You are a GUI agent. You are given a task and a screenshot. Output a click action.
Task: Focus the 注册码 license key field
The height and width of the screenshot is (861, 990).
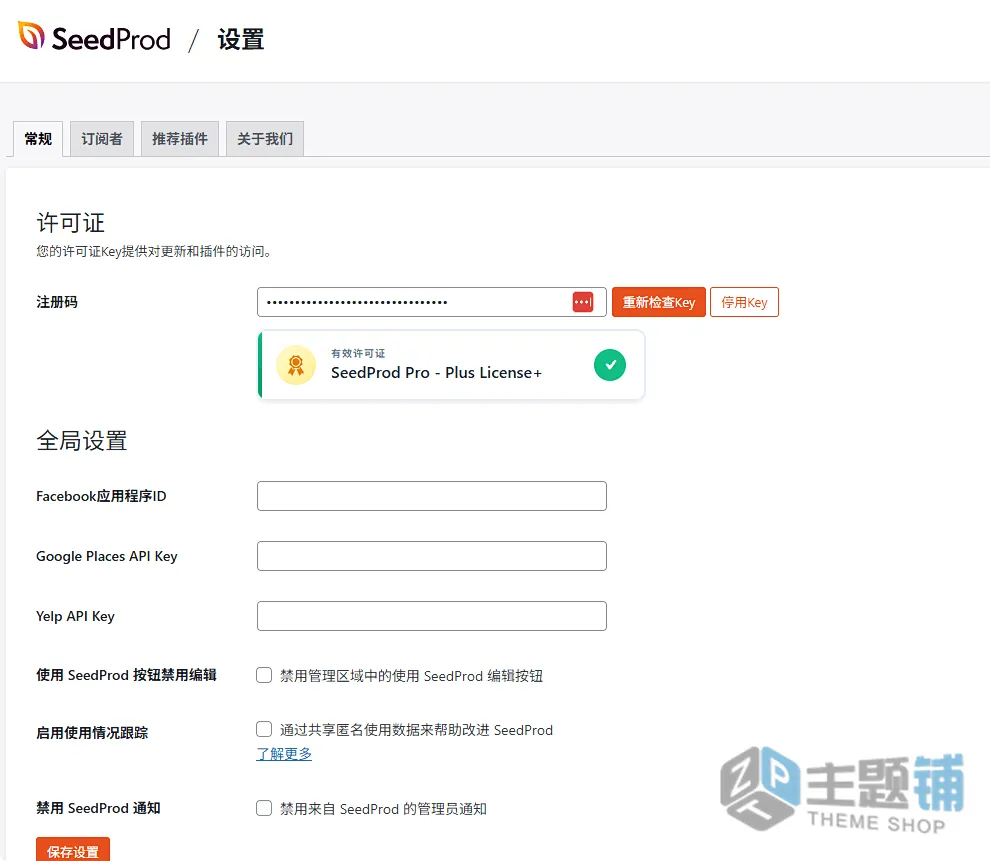(x=432, y=302)
